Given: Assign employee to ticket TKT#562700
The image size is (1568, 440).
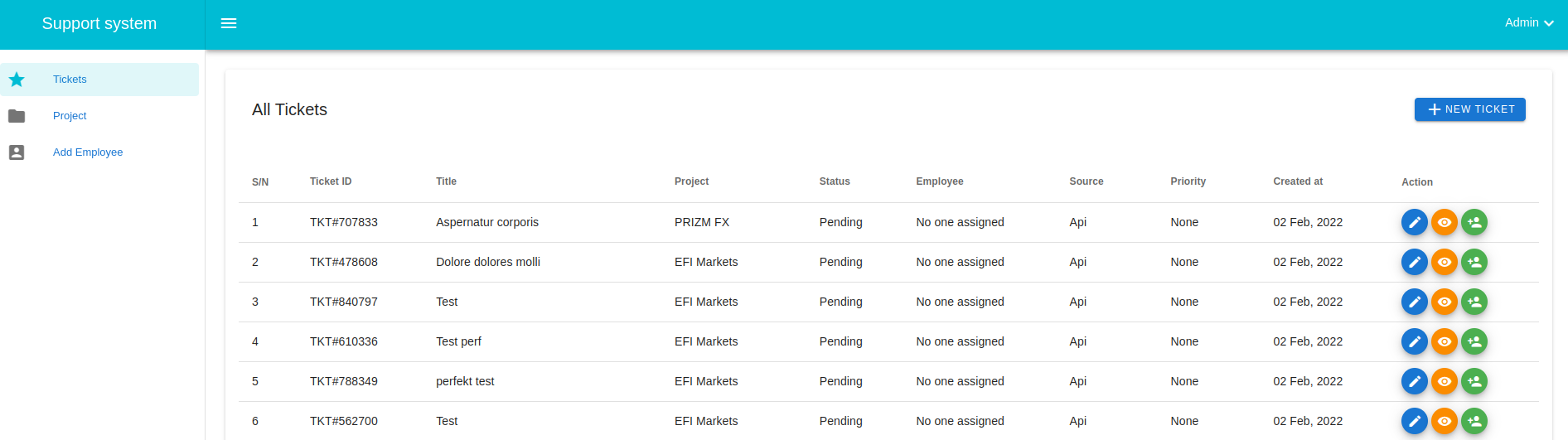Looking at the screenshot, I should click(1474, 421).
